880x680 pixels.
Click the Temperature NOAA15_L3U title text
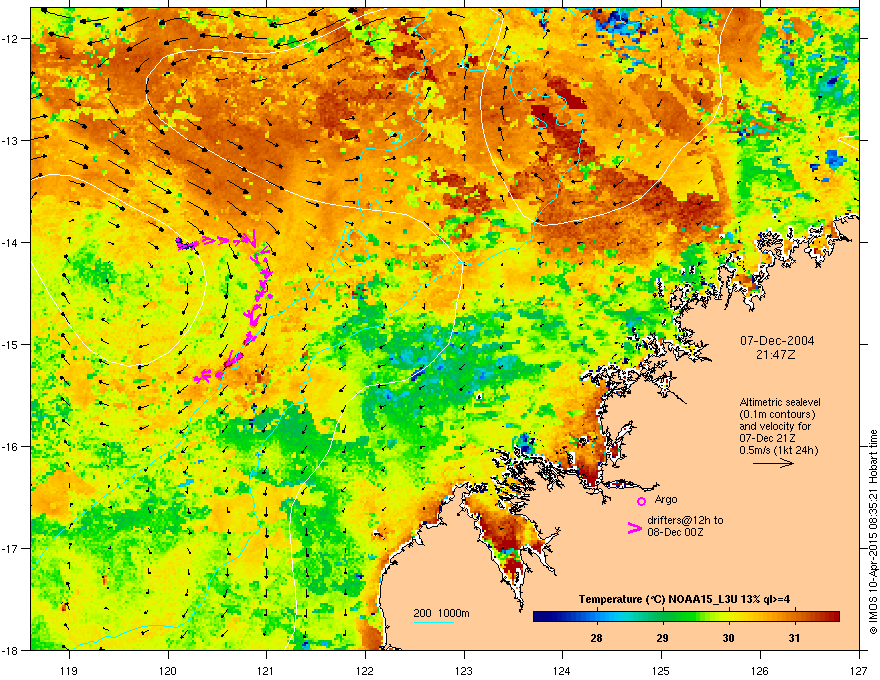684,599
